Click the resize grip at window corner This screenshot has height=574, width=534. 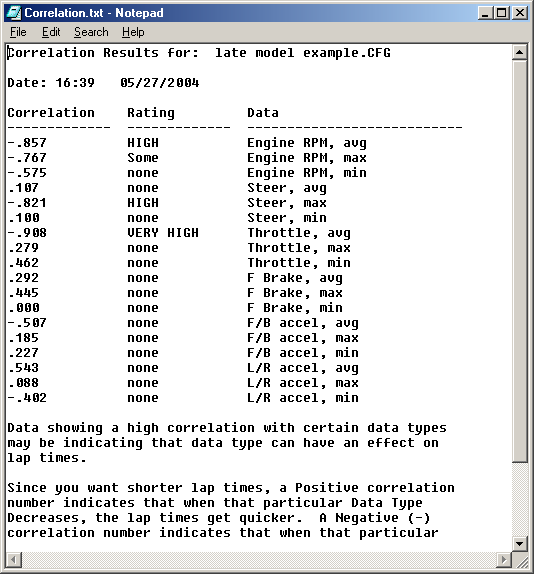(521, 560)
